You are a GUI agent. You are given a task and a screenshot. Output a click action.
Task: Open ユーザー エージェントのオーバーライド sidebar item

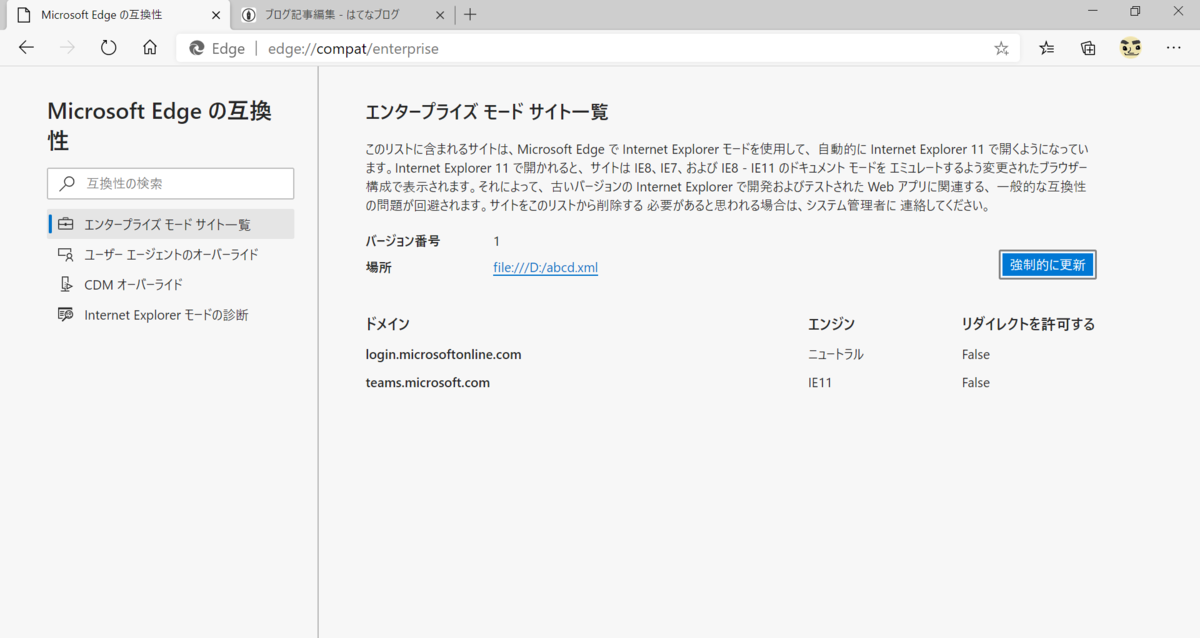[171, 254]
